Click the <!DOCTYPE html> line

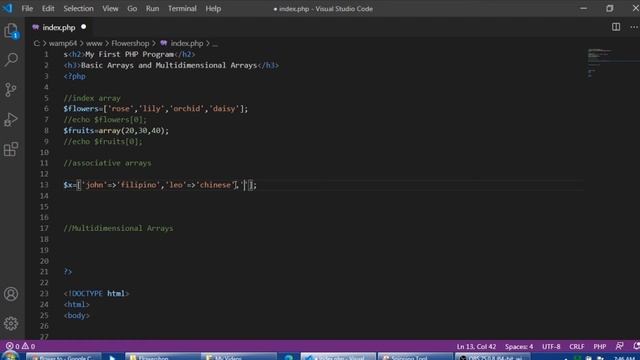point(96,293)
